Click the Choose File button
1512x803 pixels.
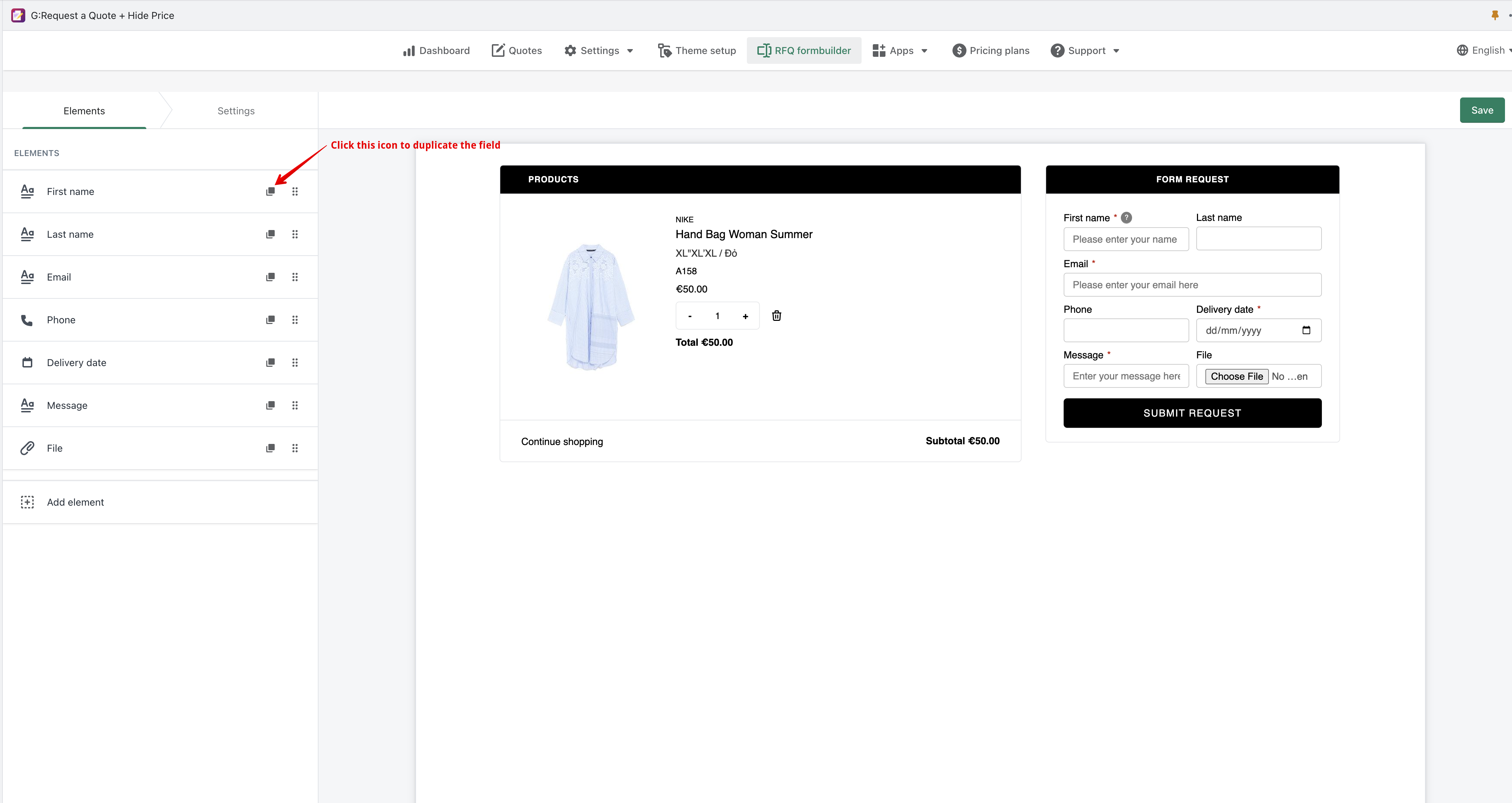click(x=1237, y=377)
